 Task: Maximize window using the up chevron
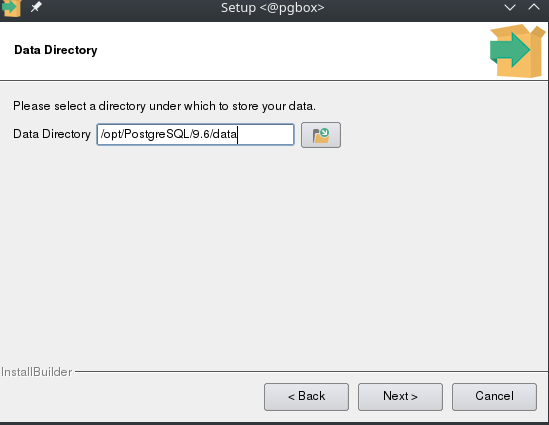point(534,7)
